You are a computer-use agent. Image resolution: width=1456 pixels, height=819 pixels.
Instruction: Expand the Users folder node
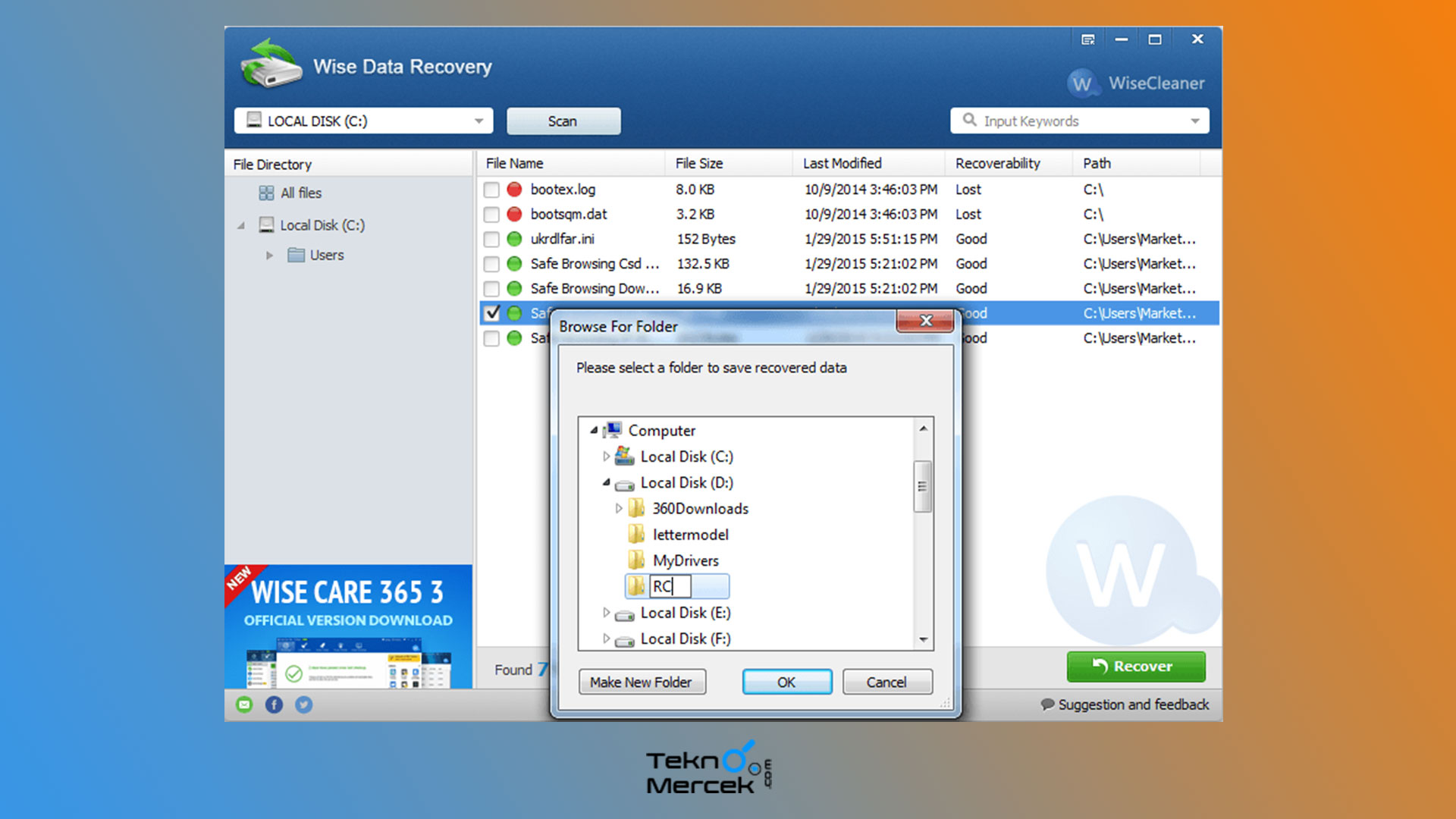[x=269, y=256]
